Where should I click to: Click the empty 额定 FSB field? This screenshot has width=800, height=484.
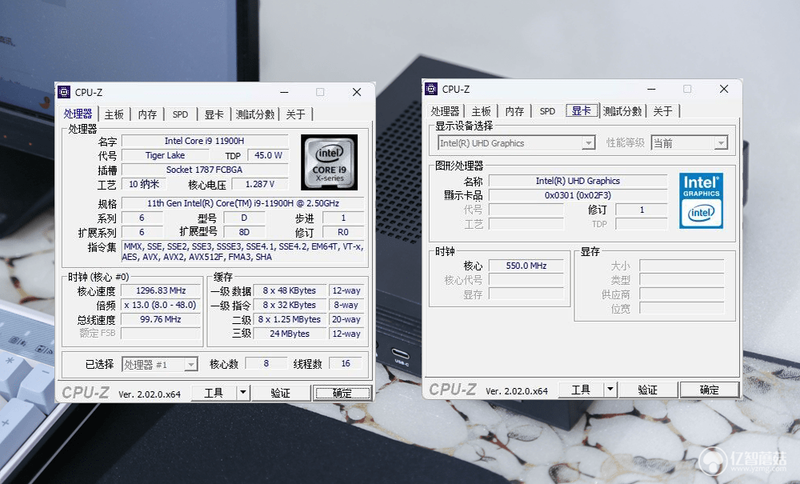click(x=161, y=334)
